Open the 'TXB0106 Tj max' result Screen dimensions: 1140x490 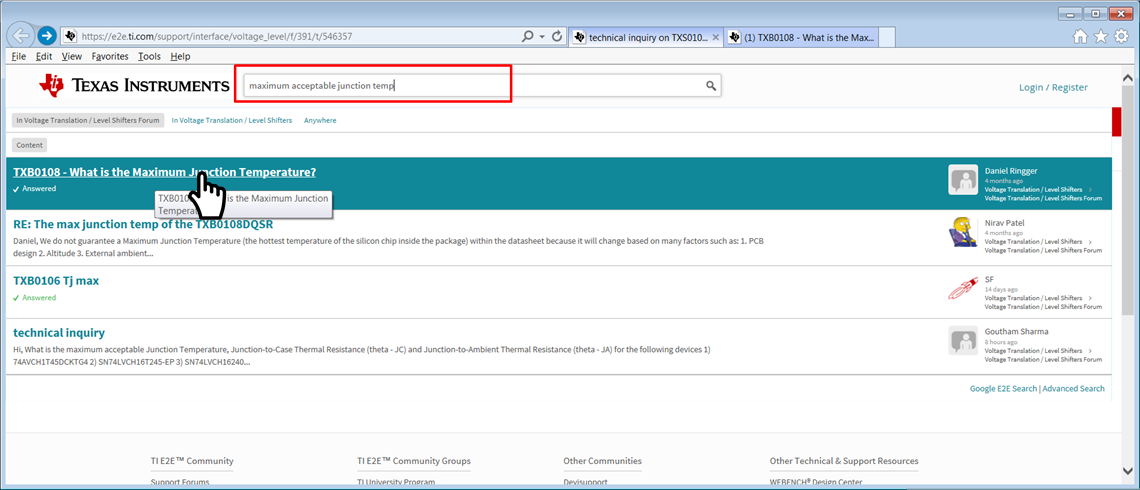pos(56,281)
